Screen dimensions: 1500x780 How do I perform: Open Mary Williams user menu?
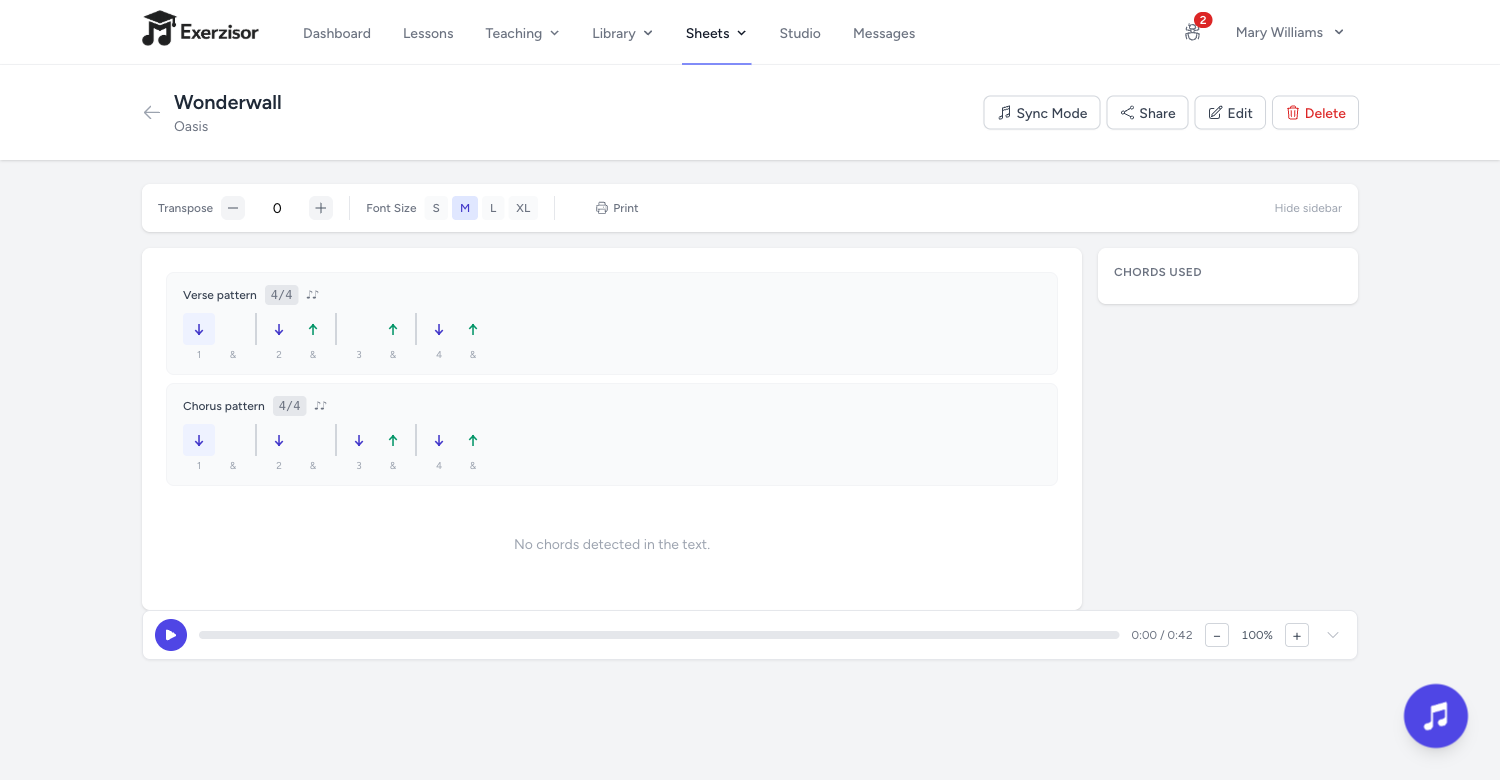click(x=1289, y=32)
